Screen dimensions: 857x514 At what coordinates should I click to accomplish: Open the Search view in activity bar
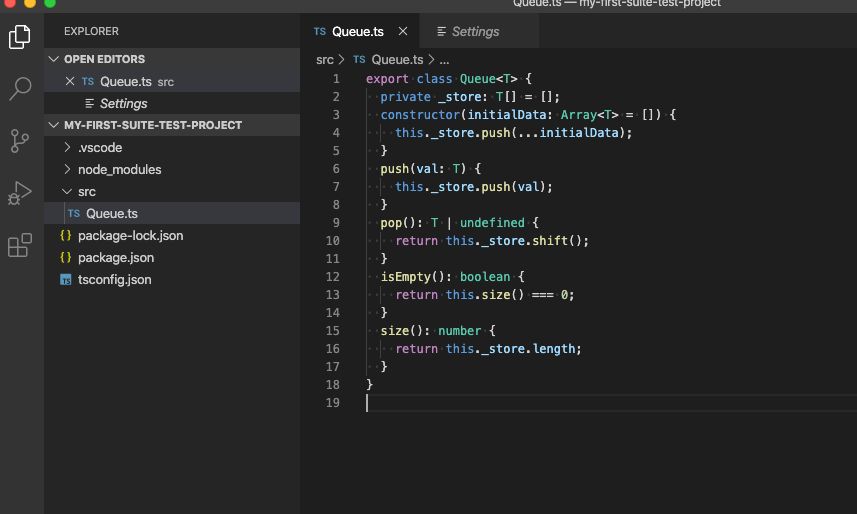20,88
